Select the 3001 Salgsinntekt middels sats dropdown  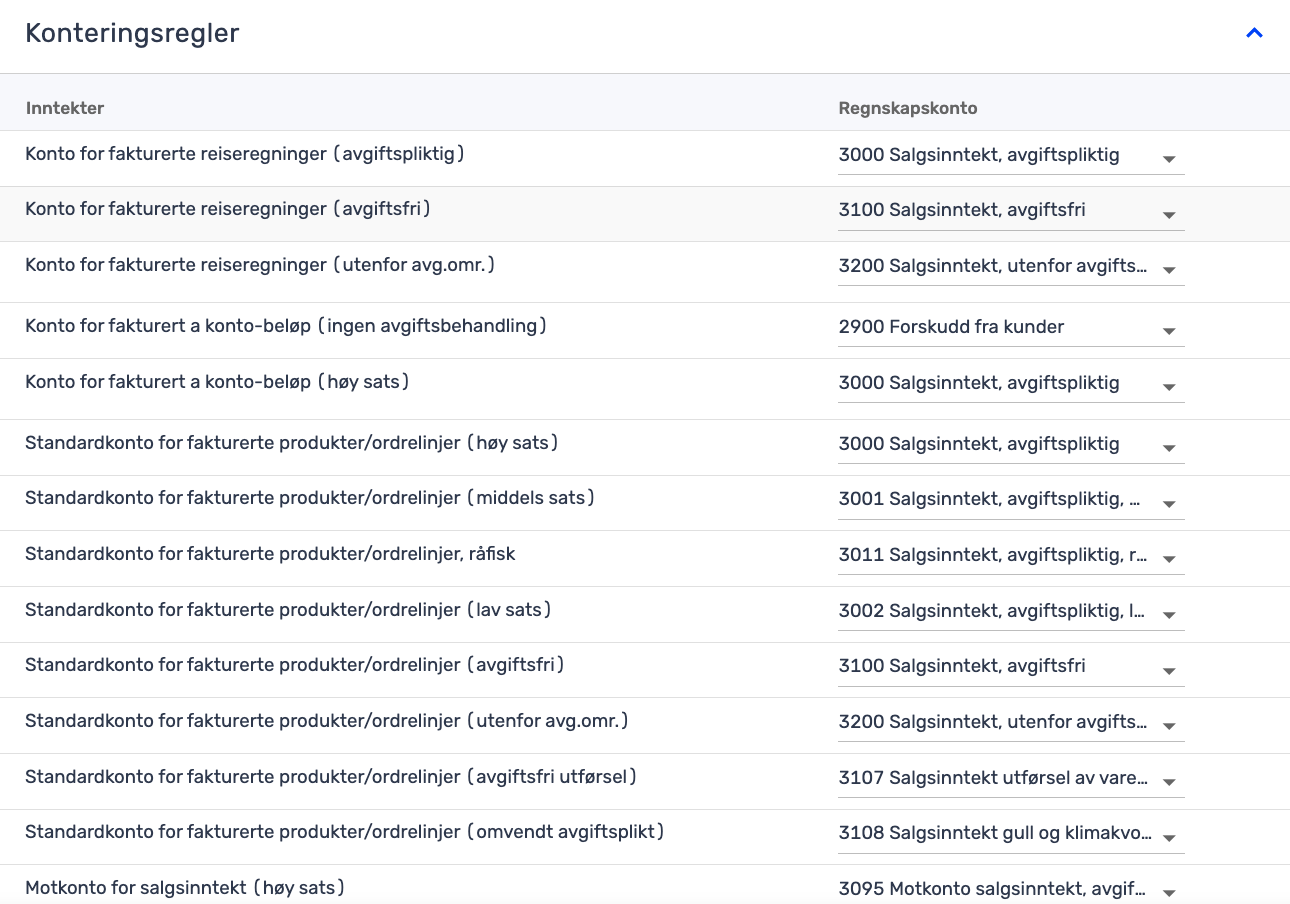pos(1010,500)
